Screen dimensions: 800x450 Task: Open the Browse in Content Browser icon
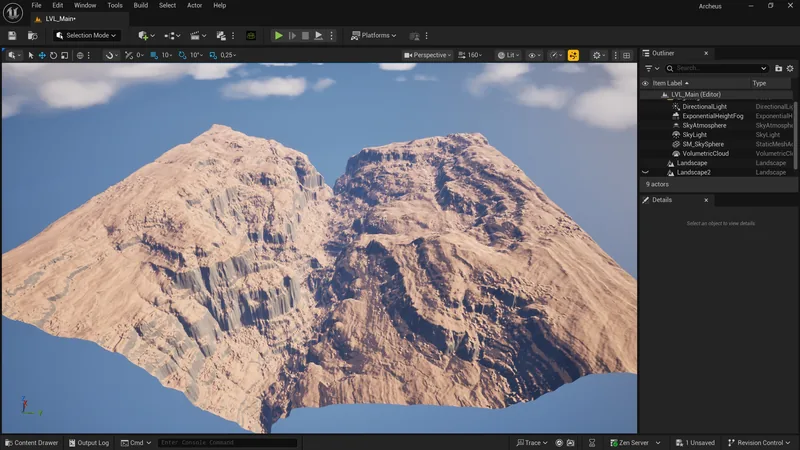click(x=32, y=36)
